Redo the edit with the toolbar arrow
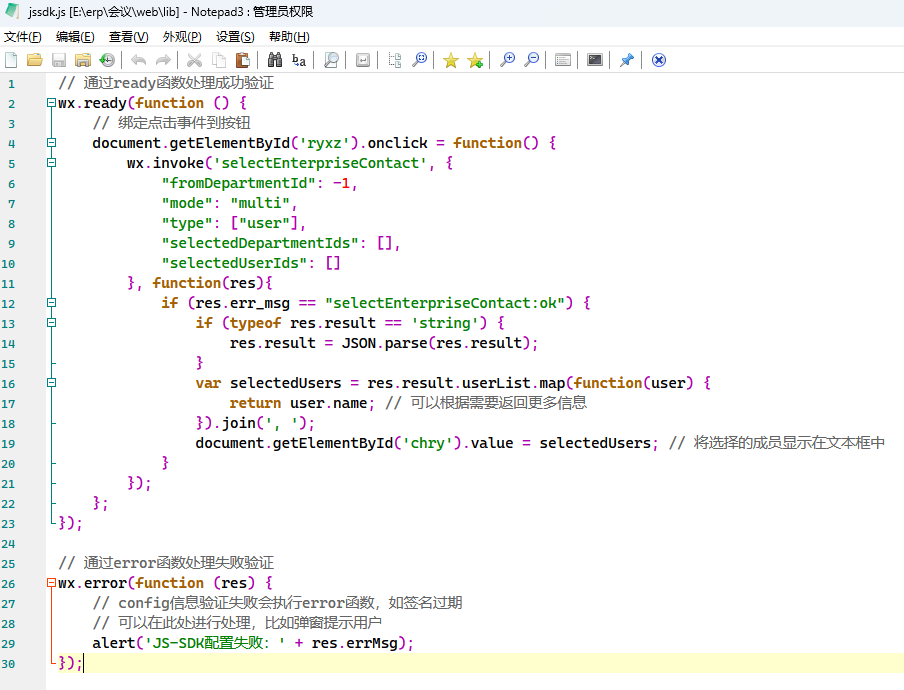 click(163, 60)
